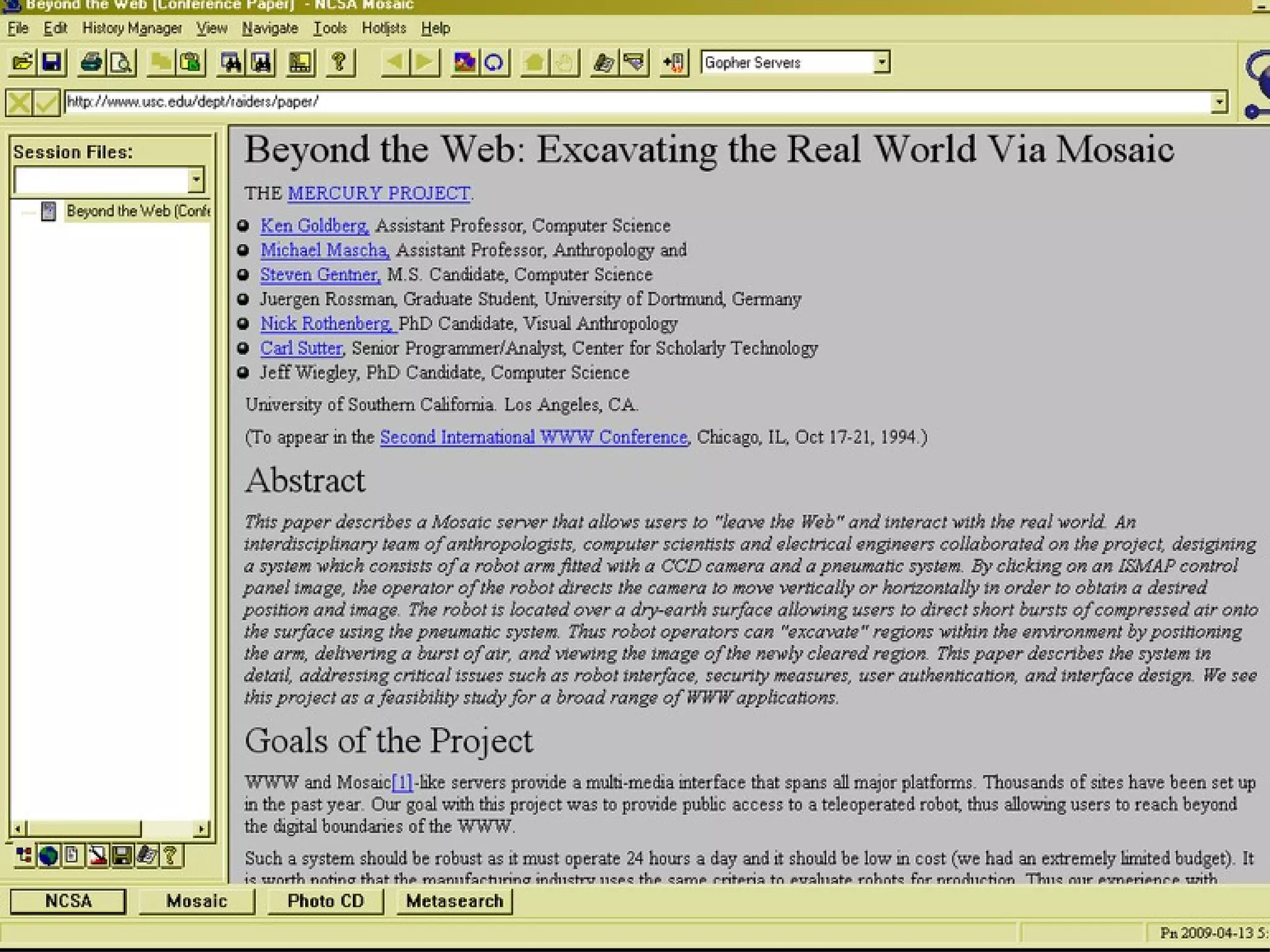Click the floppy save icon in sidebar toolbar
The image size is (1270, 952).
[122, 856]
